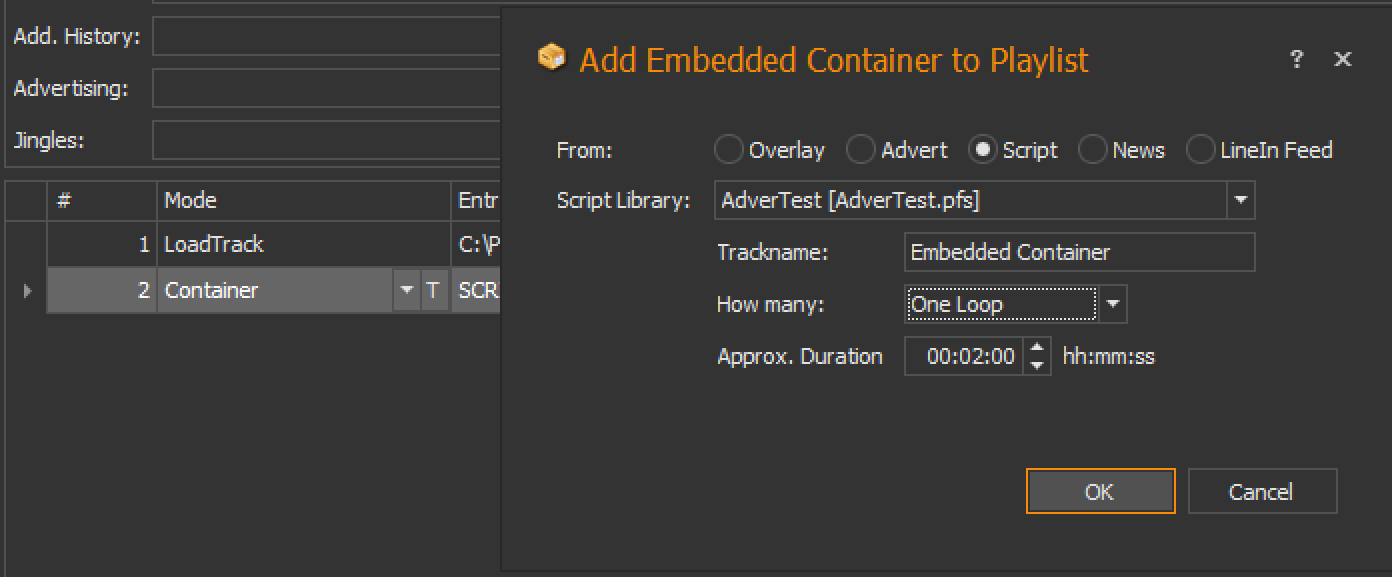Increase Approx. Duration with up arrow
The height and width of the screenshot is (577, 1392).
click(x=1038, y=348)
